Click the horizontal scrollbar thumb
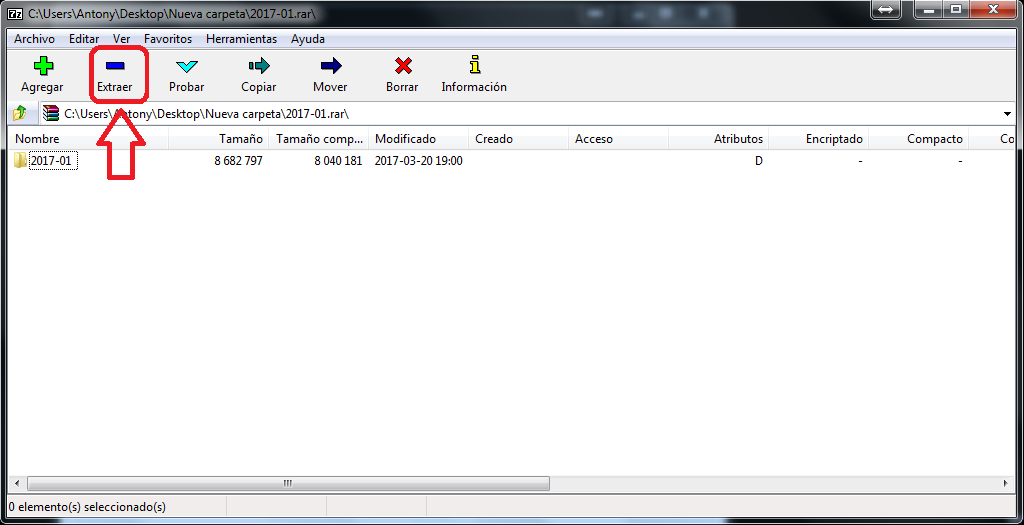Screen dimensions: 1024x525 (x=288, y=484)
